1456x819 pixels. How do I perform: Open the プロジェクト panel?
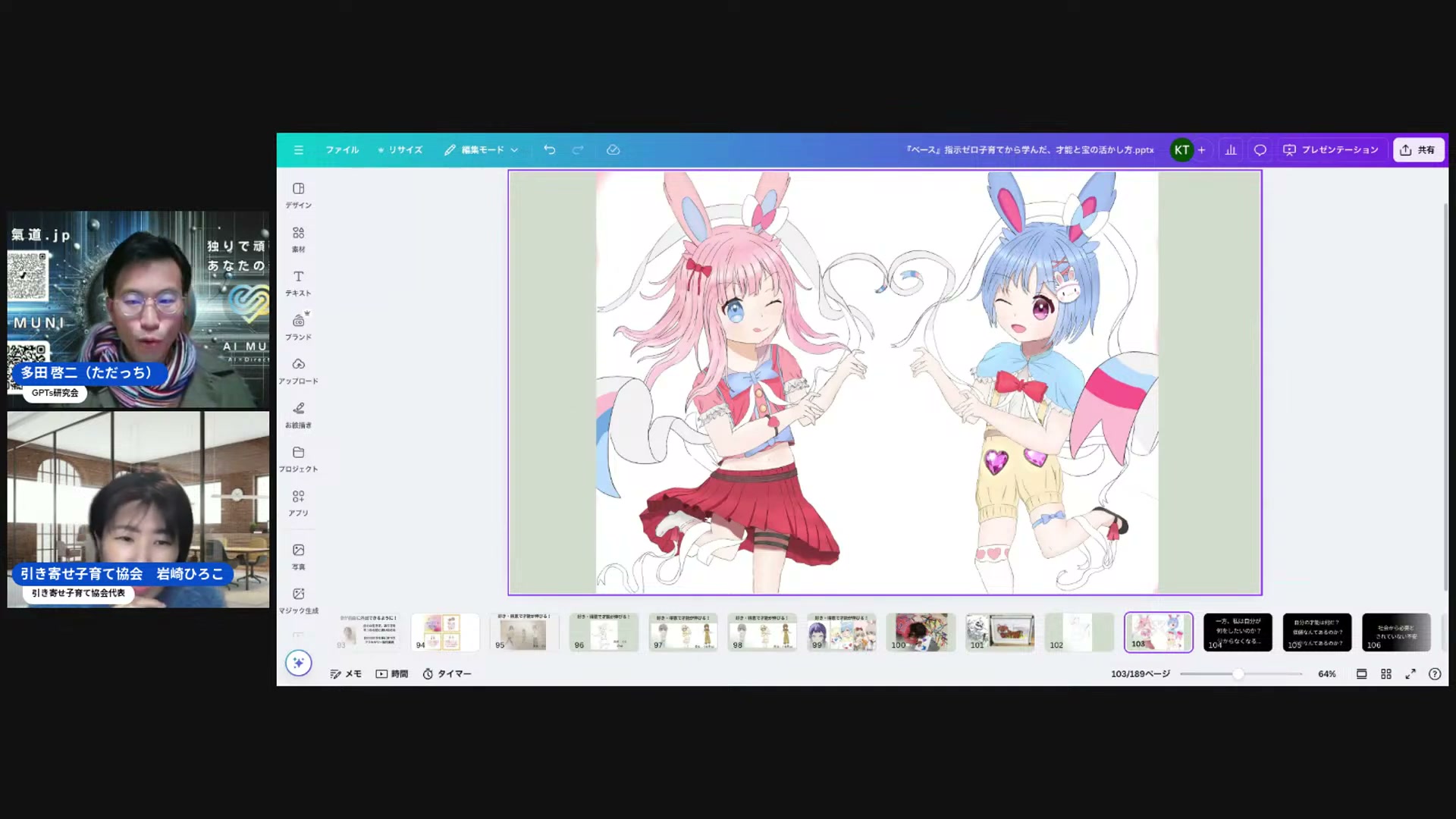(299, 459)
